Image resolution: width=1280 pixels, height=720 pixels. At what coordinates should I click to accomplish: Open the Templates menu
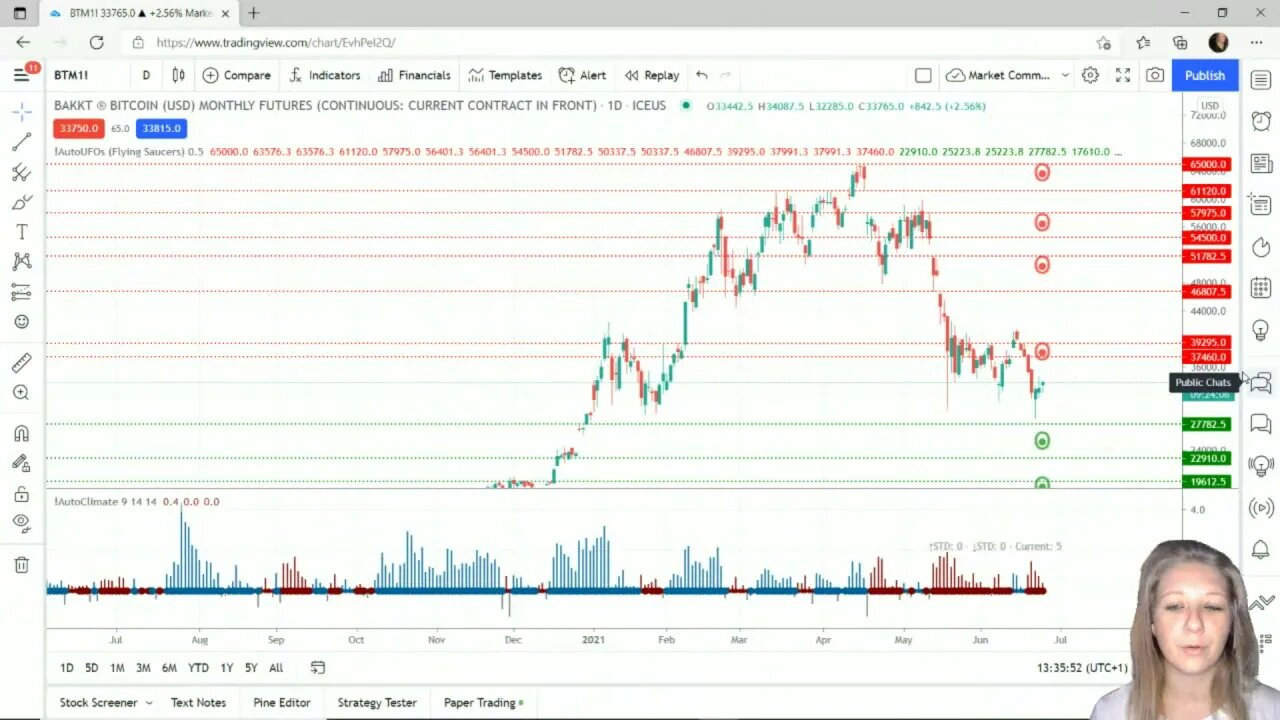tap(505, 75)
